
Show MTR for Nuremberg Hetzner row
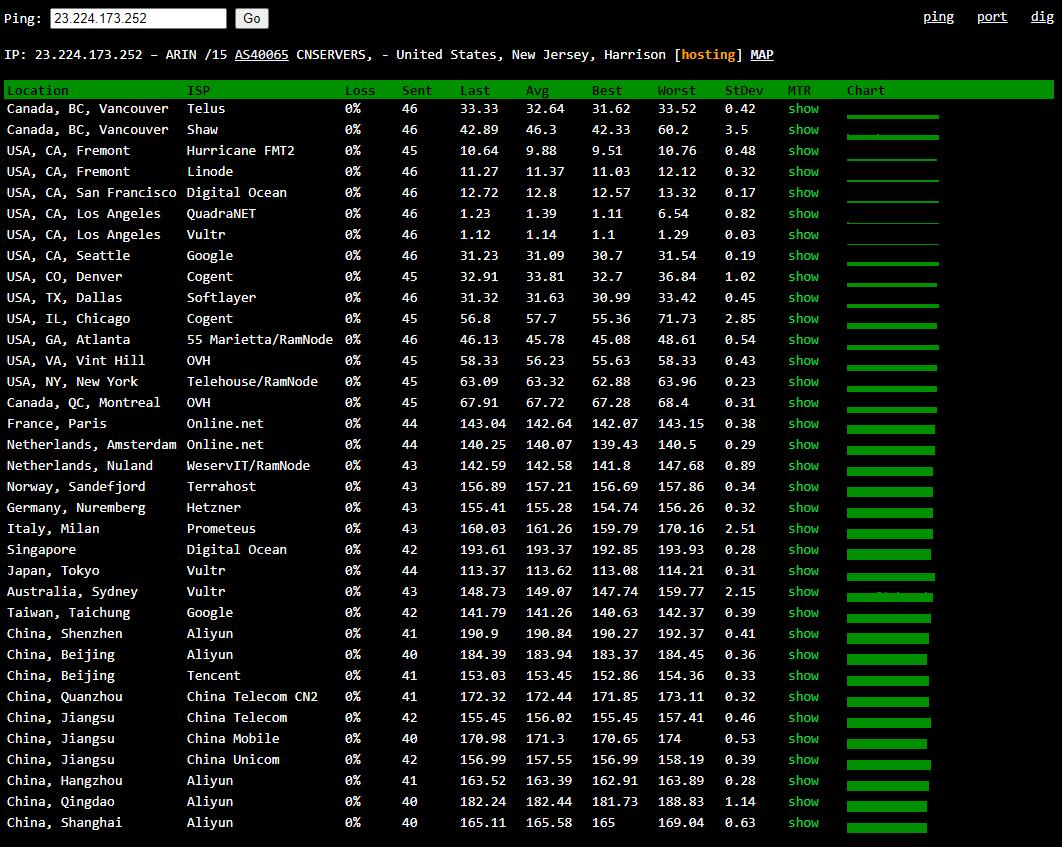pos(803,507)
